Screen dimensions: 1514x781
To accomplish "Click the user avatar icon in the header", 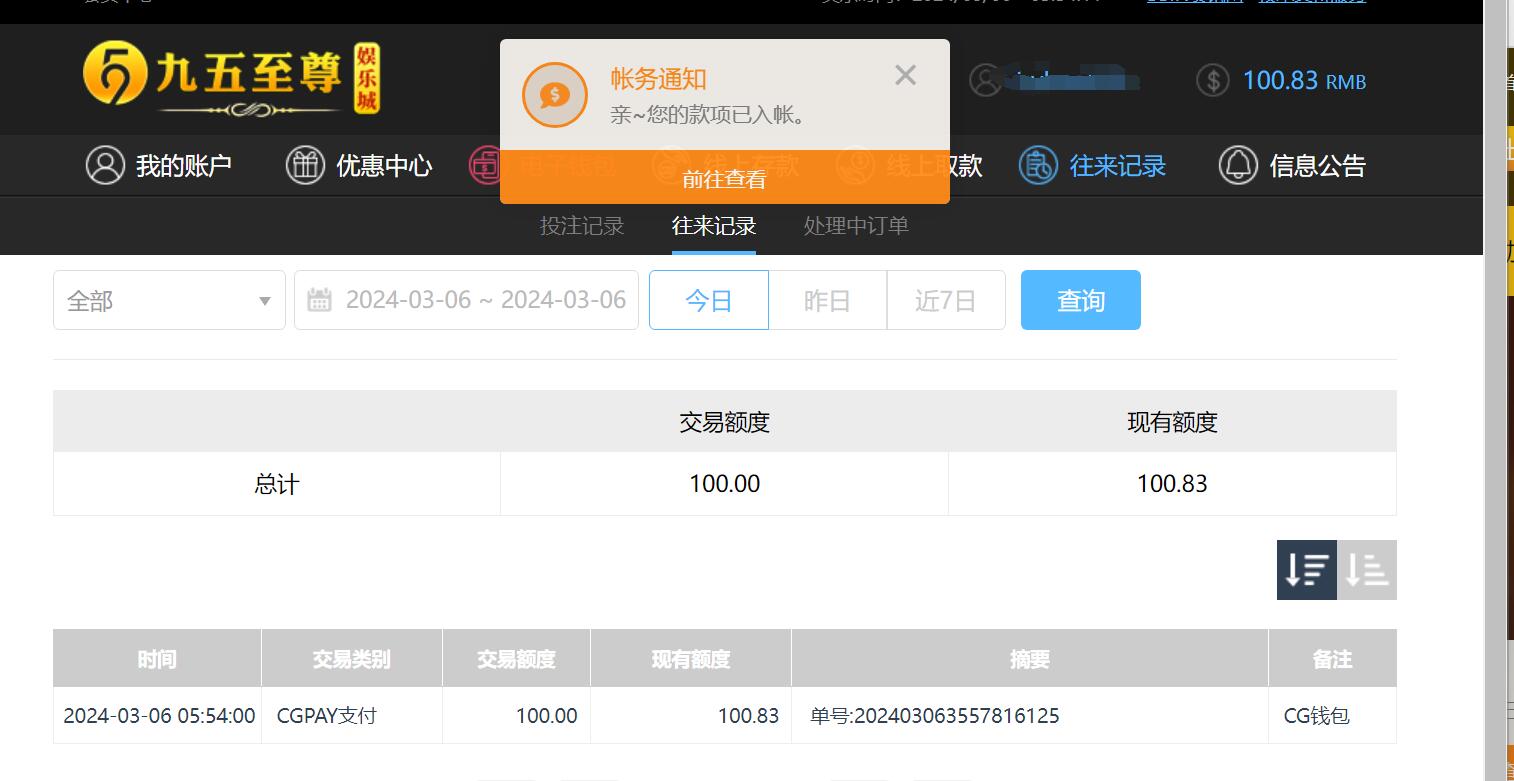I will tap(985, 80).
